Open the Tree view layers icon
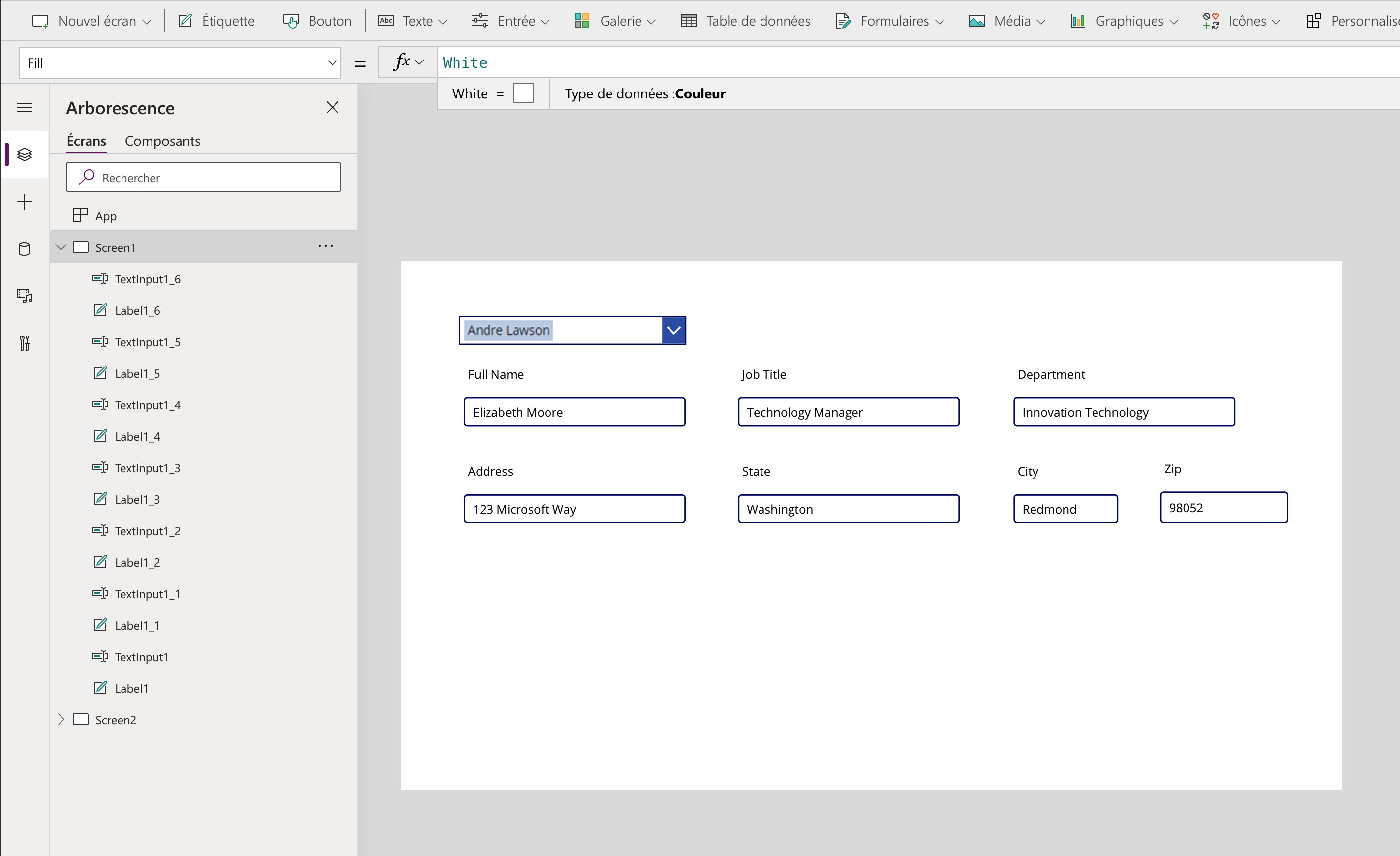Screen dimensions: 1400x856 tap(25, 154)
